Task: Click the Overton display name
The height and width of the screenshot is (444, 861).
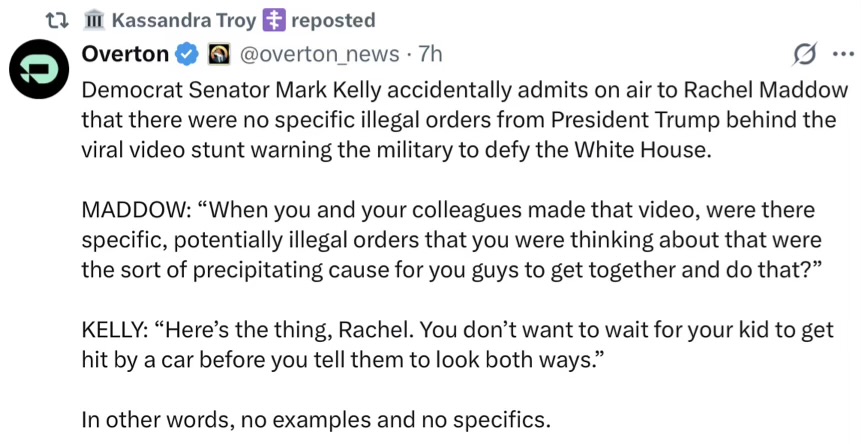Action: pyautogui.click(x=125, y=52)
